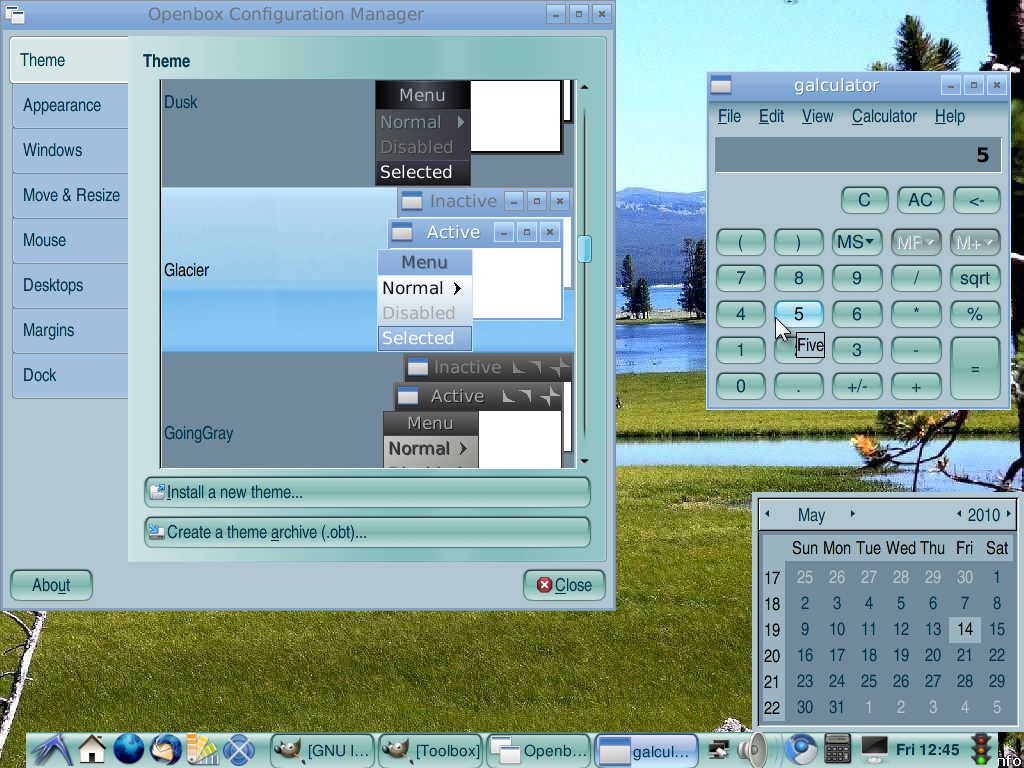The width and height of the screenshot is (1024, 768).
Task: Go to the Move & Resize tab
Action: [70, 195]
